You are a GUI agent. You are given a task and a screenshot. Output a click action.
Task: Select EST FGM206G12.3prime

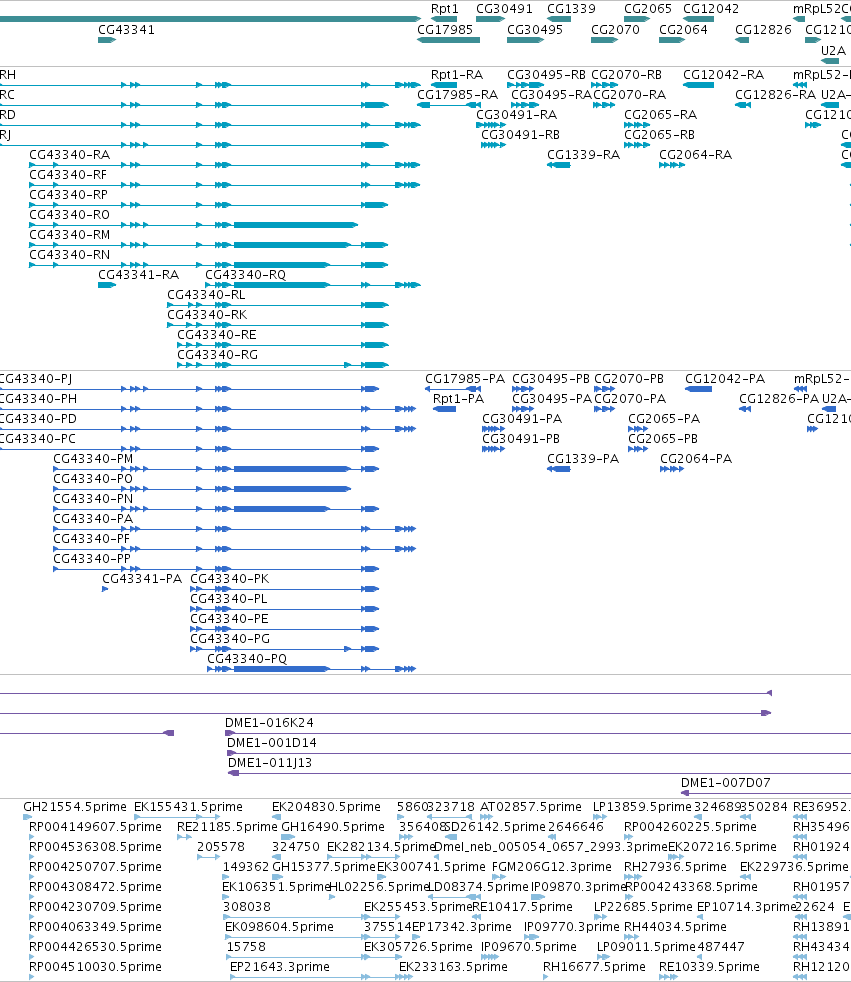pos(551,867)
